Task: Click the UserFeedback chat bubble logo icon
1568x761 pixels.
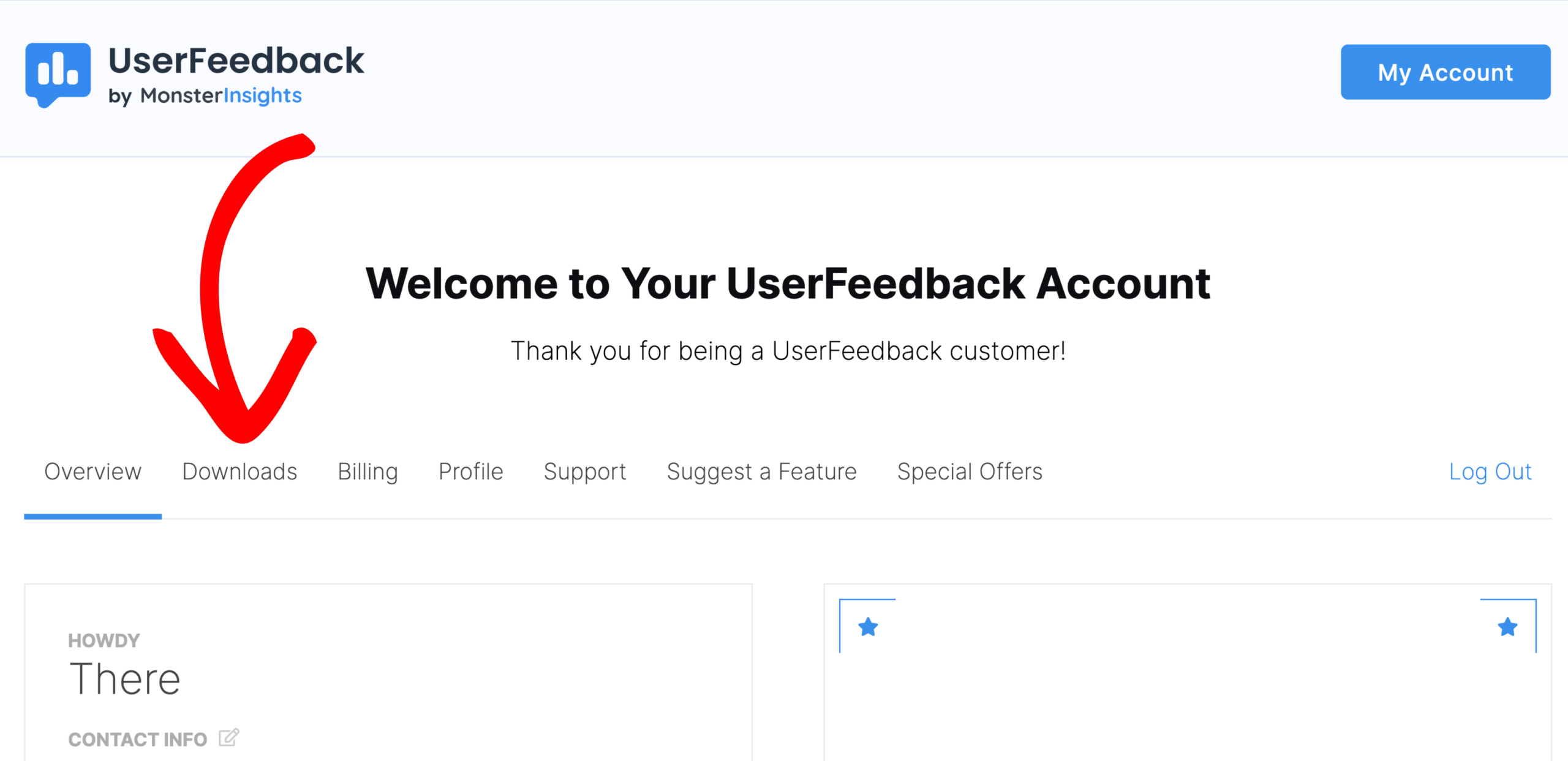Action: 58,75
